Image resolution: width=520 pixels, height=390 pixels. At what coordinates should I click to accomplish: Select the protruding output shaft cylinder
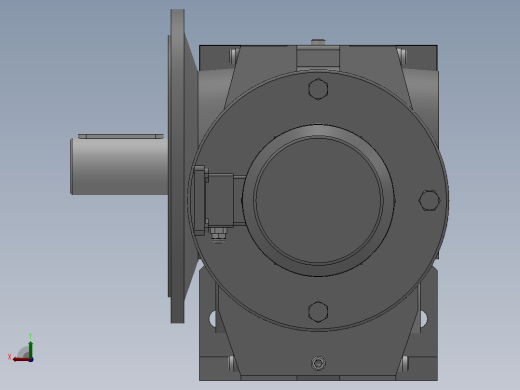(x=119, y=166)
